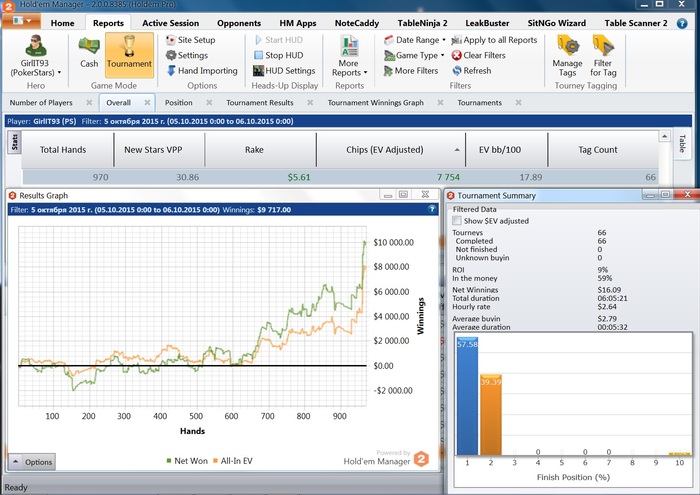Click the EV bb/100 column header
The height and width of the screenshot is (495, 700).
tap(506, 150)
